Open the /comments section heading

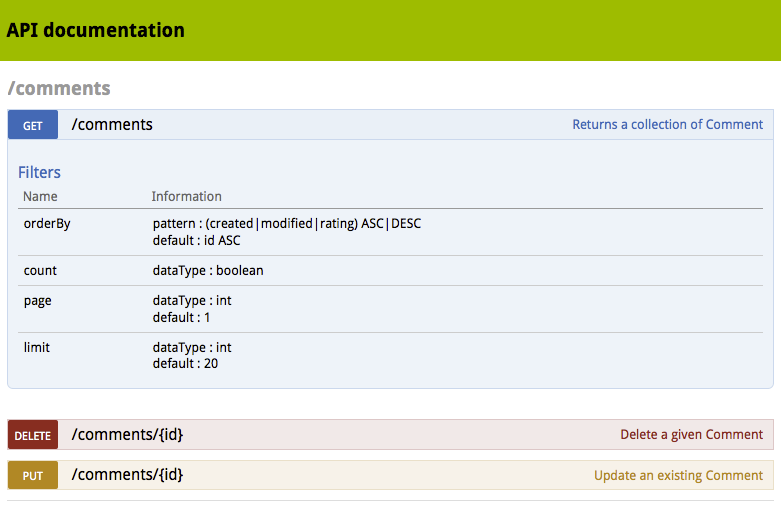(x=59, y=88)
